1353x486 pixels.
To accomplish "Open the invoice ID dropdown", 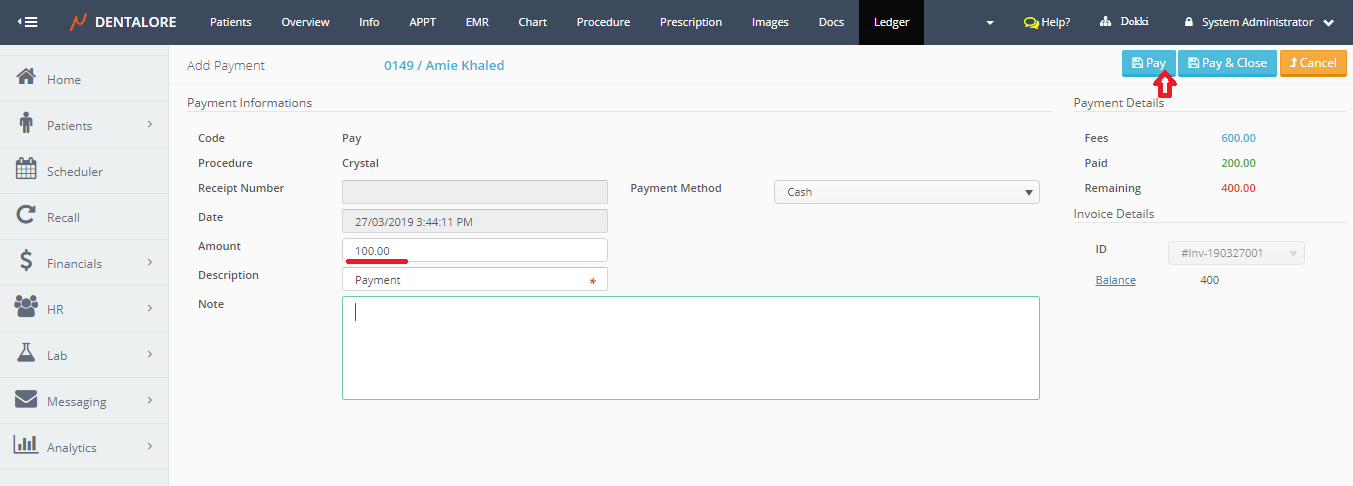I will point(1236,254).
